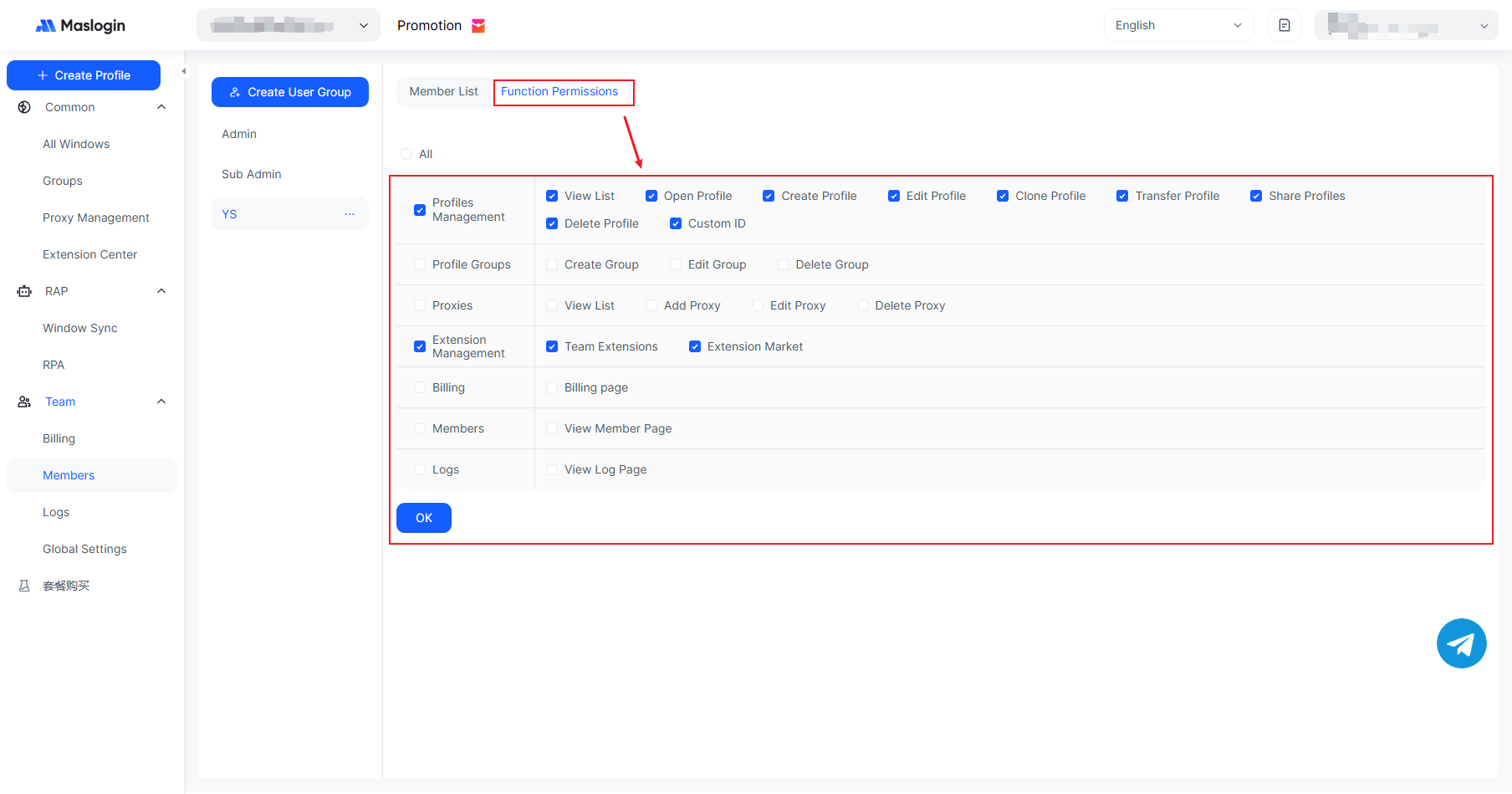Enable the Billing page permission
The image size is (1512, 794).
click(x=552, y=387)
